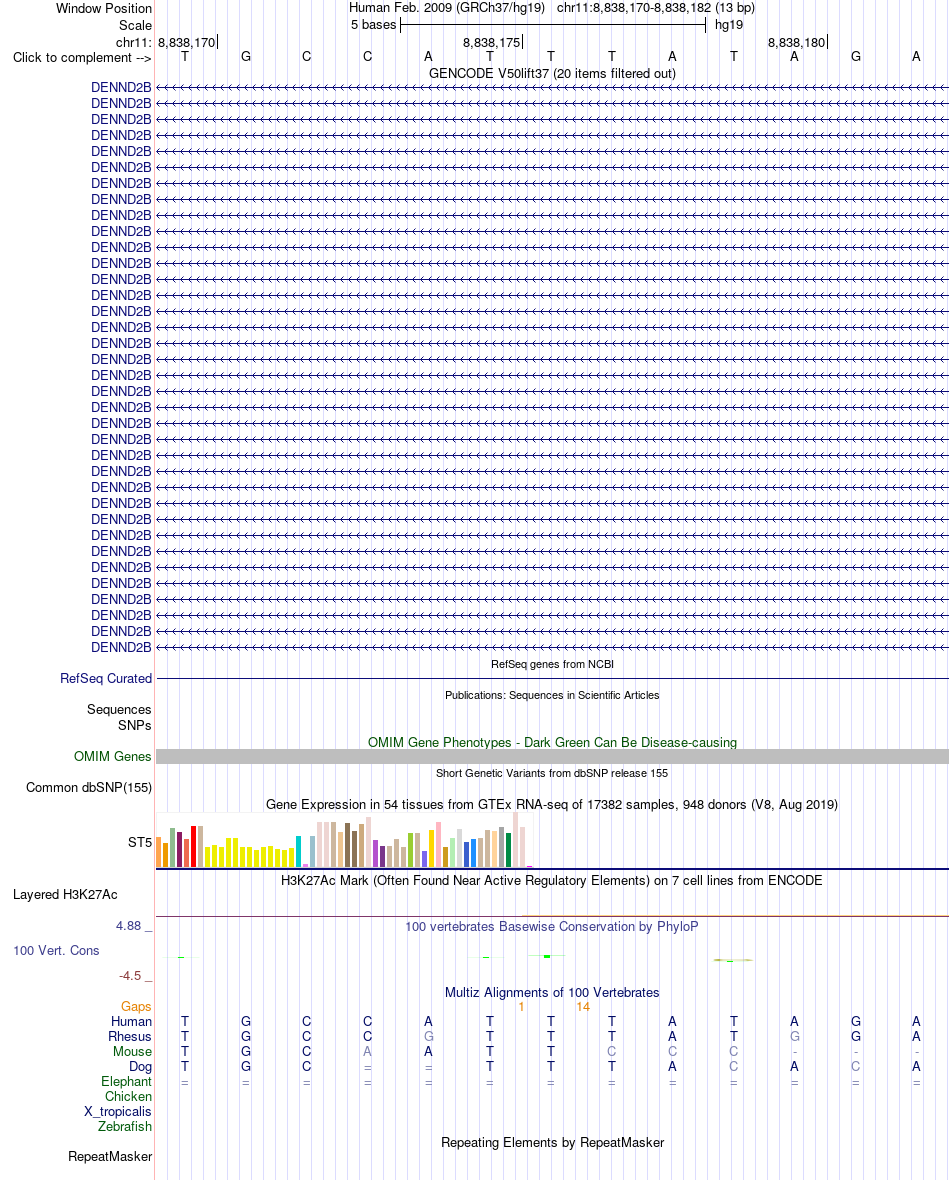The height and width of the screenshot is (1180, 950).
Task: Click the gap count '1' in Gaps row
Action: [x=521, y=1006]
